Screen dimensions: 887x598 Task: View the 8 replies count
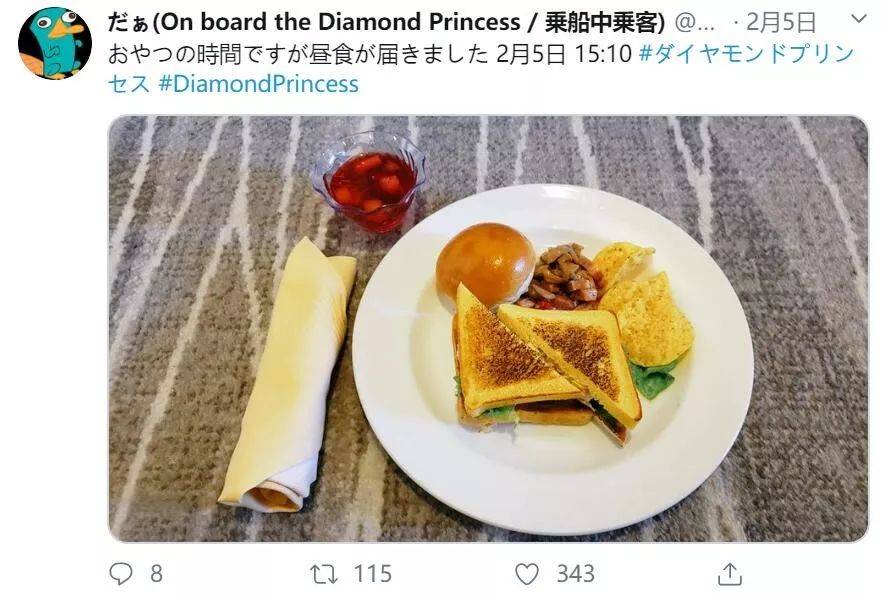[x=156, y=574]
